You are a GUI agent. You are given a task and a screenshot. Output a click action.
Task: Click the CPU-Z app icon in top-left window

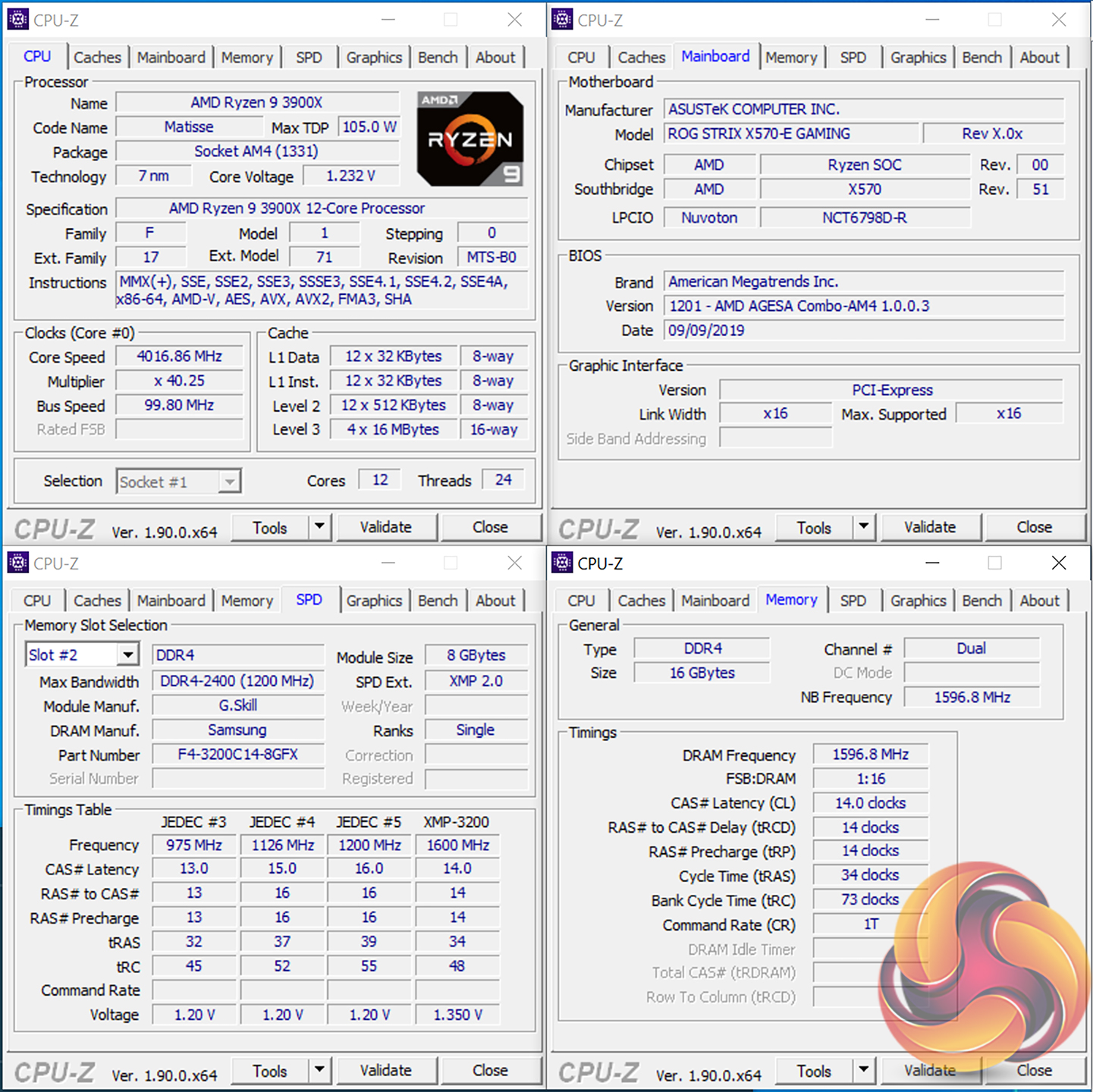tap(17, 20)
